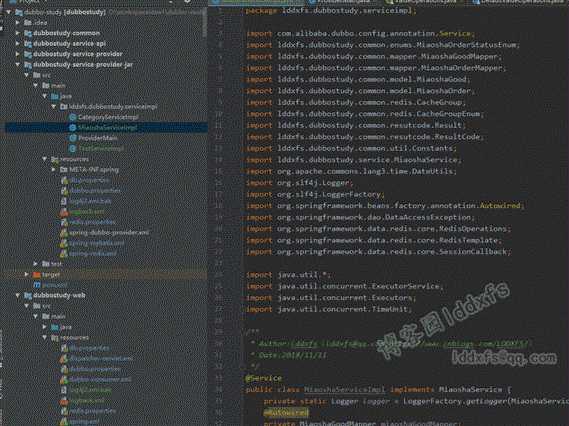Viewport: 569px width, 426px height.
Task: Click the RedisTemplate import line
Action: (x=374, y=241)
